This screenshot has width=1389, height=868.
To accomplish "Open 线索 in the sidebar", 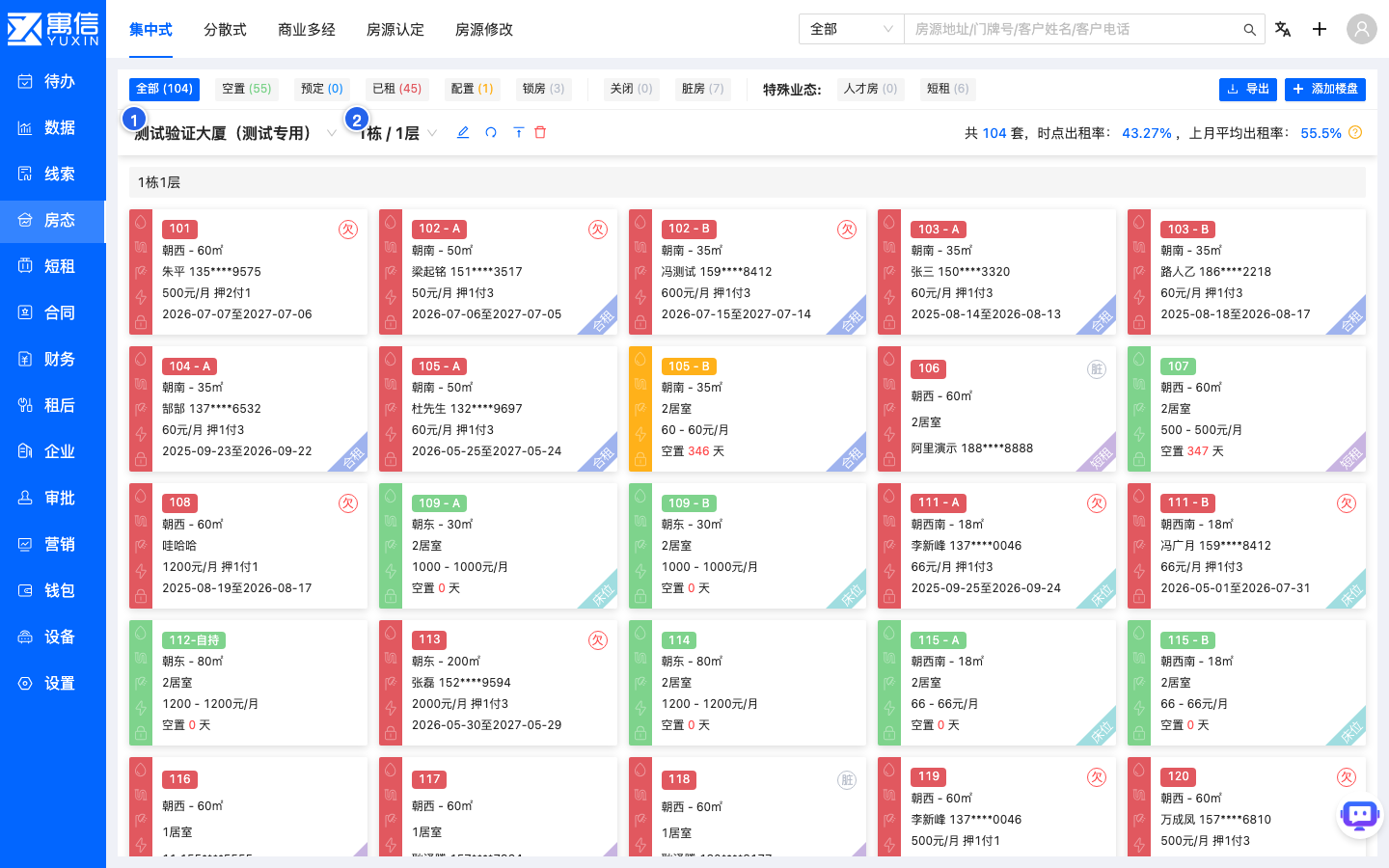I will [53, 174].
